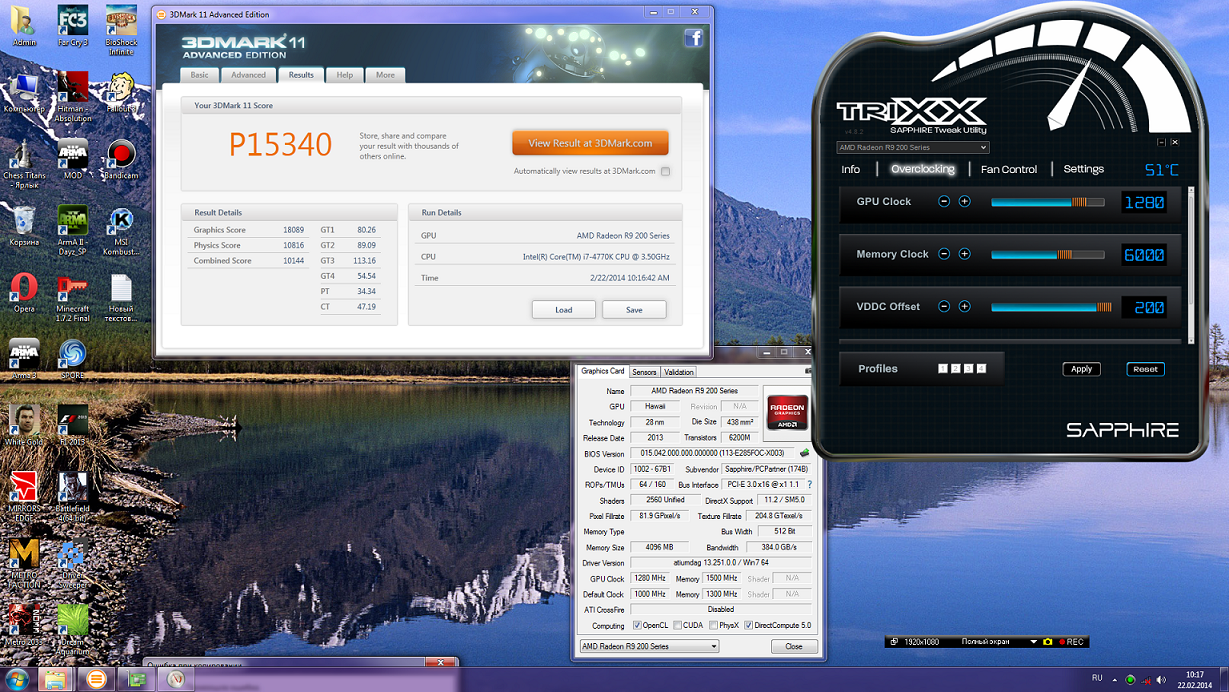Open the Help tab in 3DMark 11
Image resolution: width=1229 pixels, height=692 pixels.
point(345,75)
